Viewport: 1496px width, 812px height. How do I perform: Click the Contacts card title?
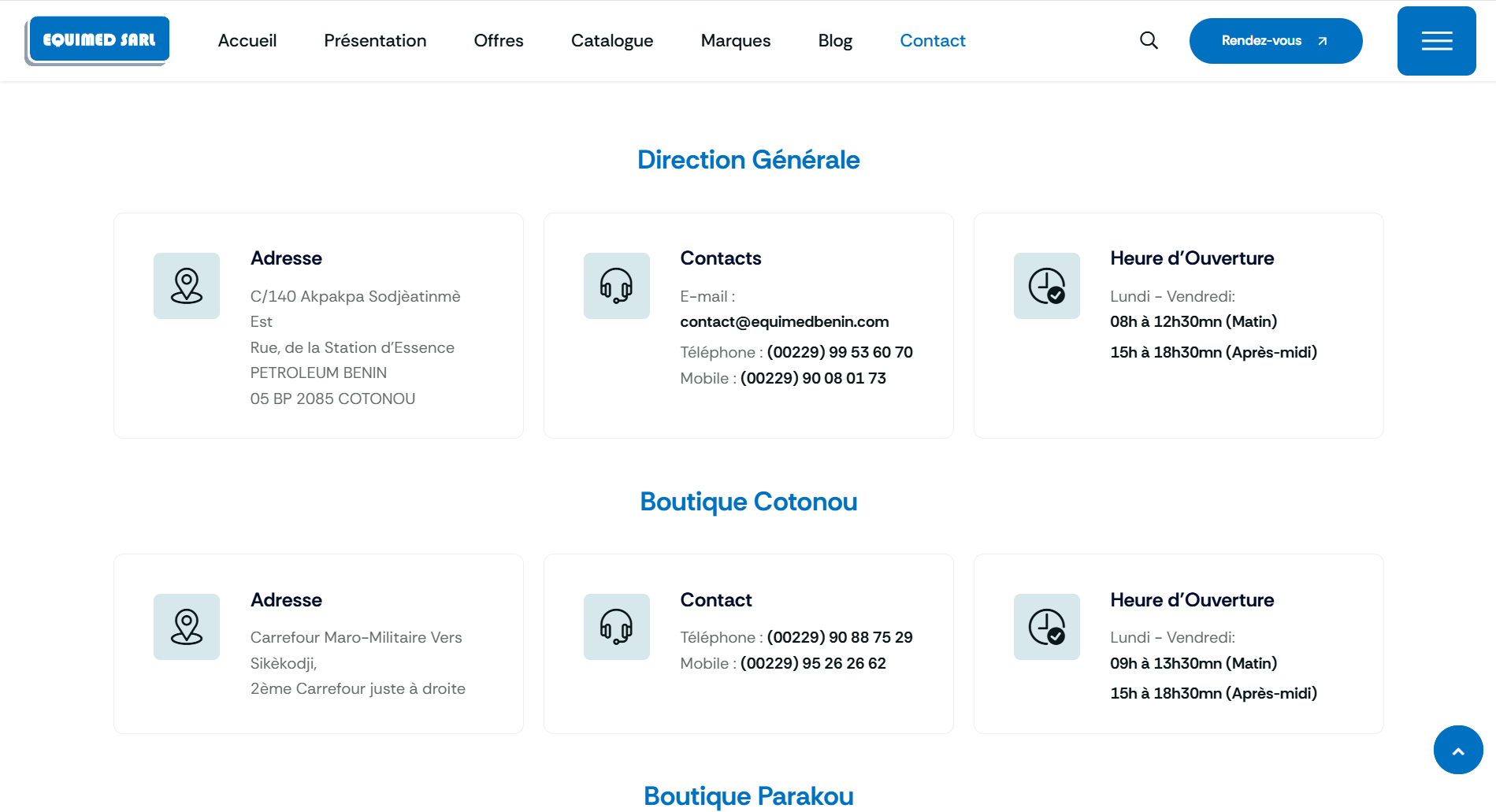[721, 258]
